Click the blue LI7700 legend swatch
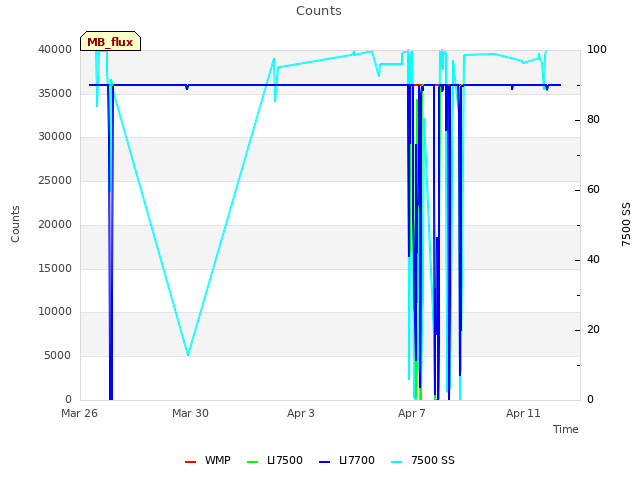The image size is (640, 480). coord(324,462)
